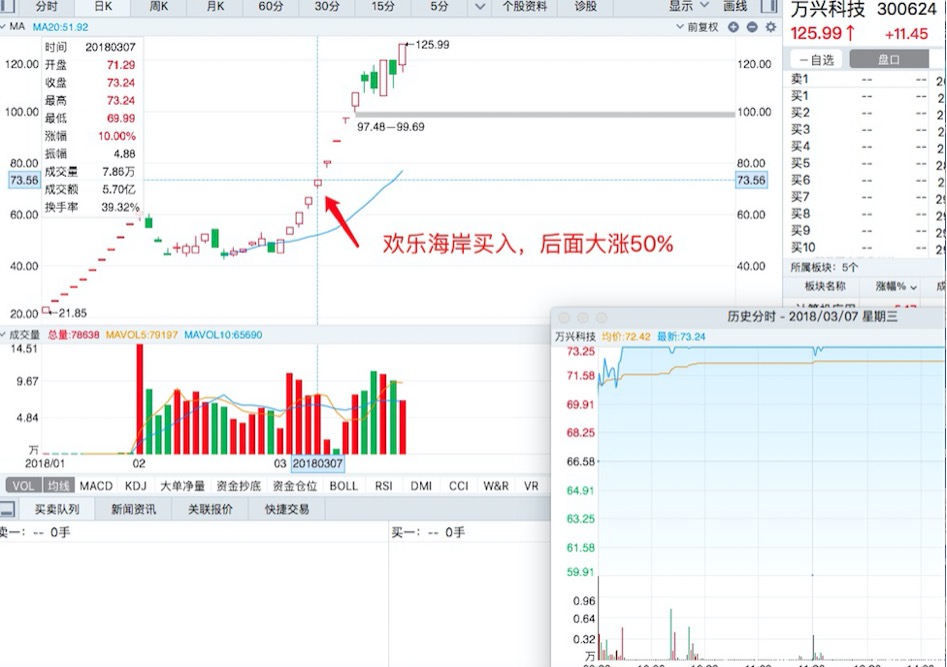Click left sidebar panel toggle icon
947x667 pixels.
pyautogui.click(x=9, y=6)
